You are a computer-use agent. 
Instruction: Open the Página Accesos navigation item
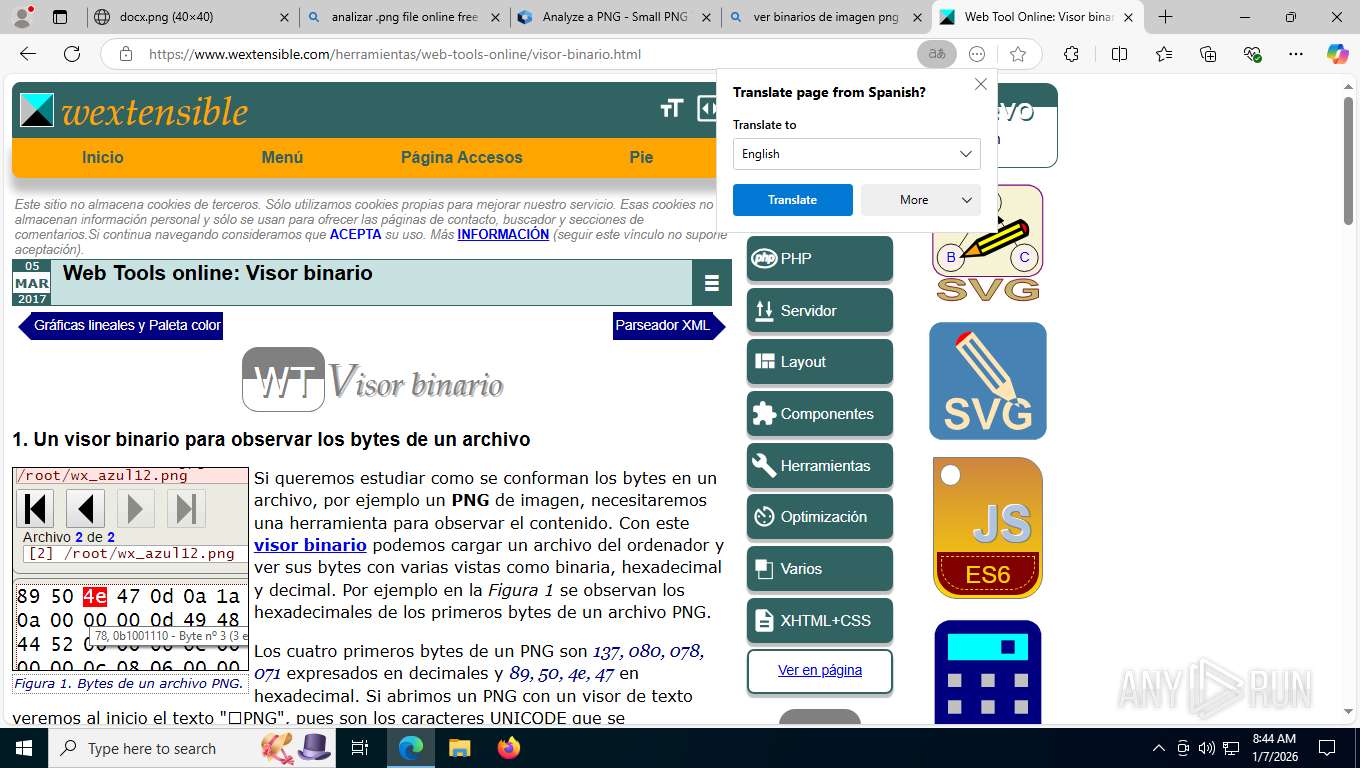462,157
